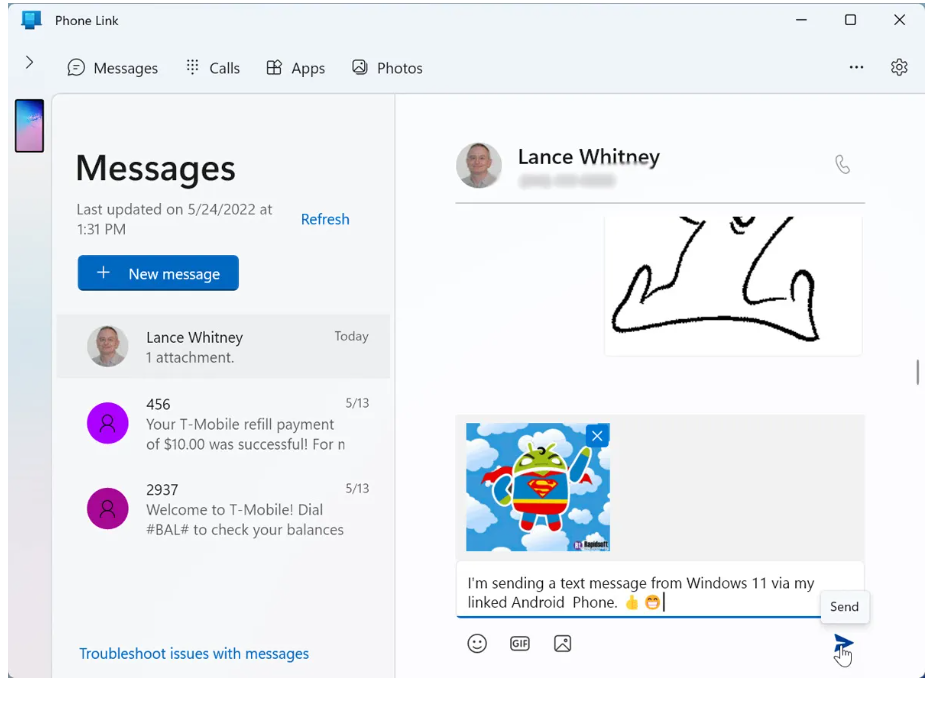Open the Lance Whitney conversation in list
The image size is (939, 701).
[x=223, y=347]
